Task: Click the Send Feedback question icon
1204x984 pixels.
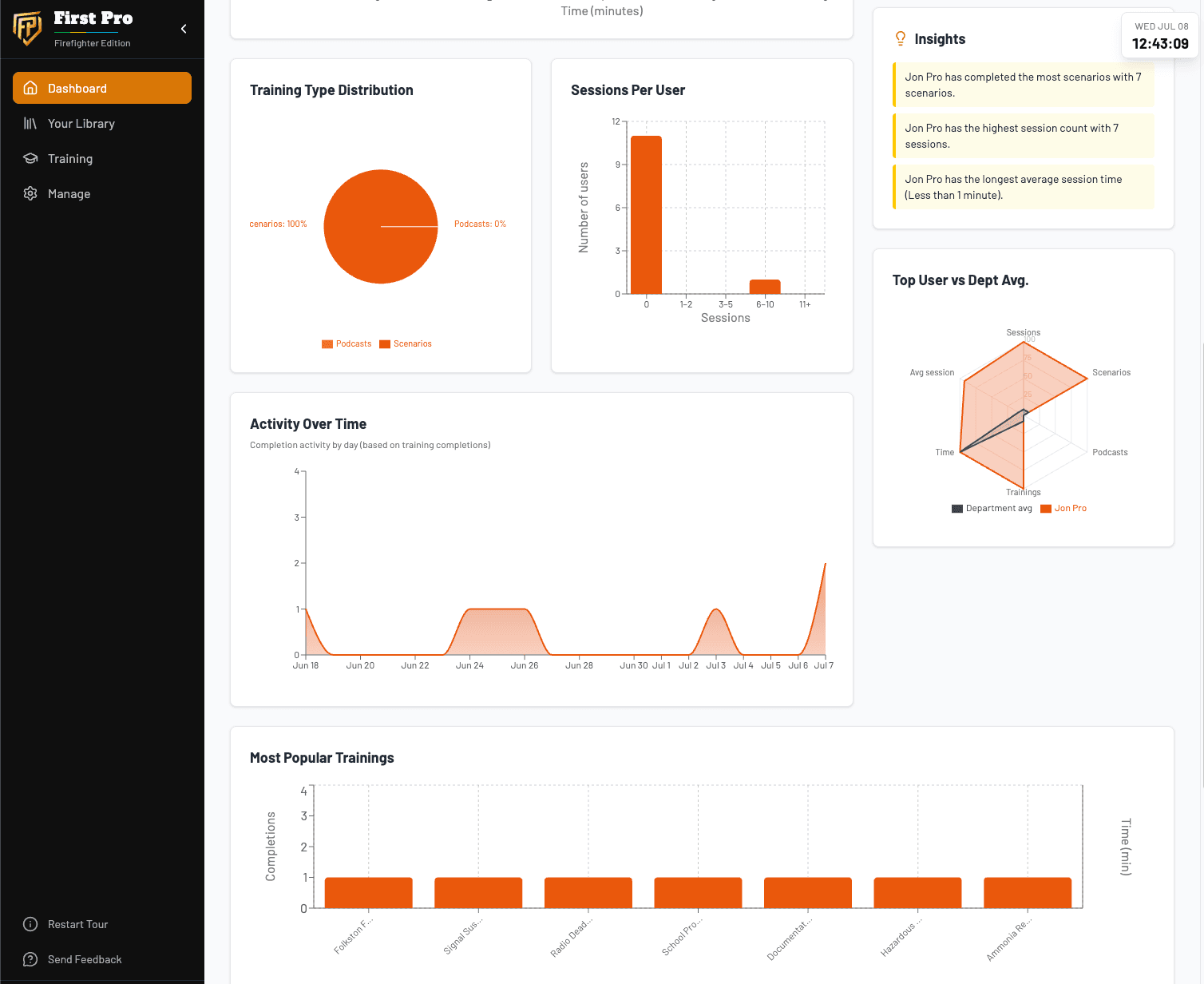Action: click(30, 959)
